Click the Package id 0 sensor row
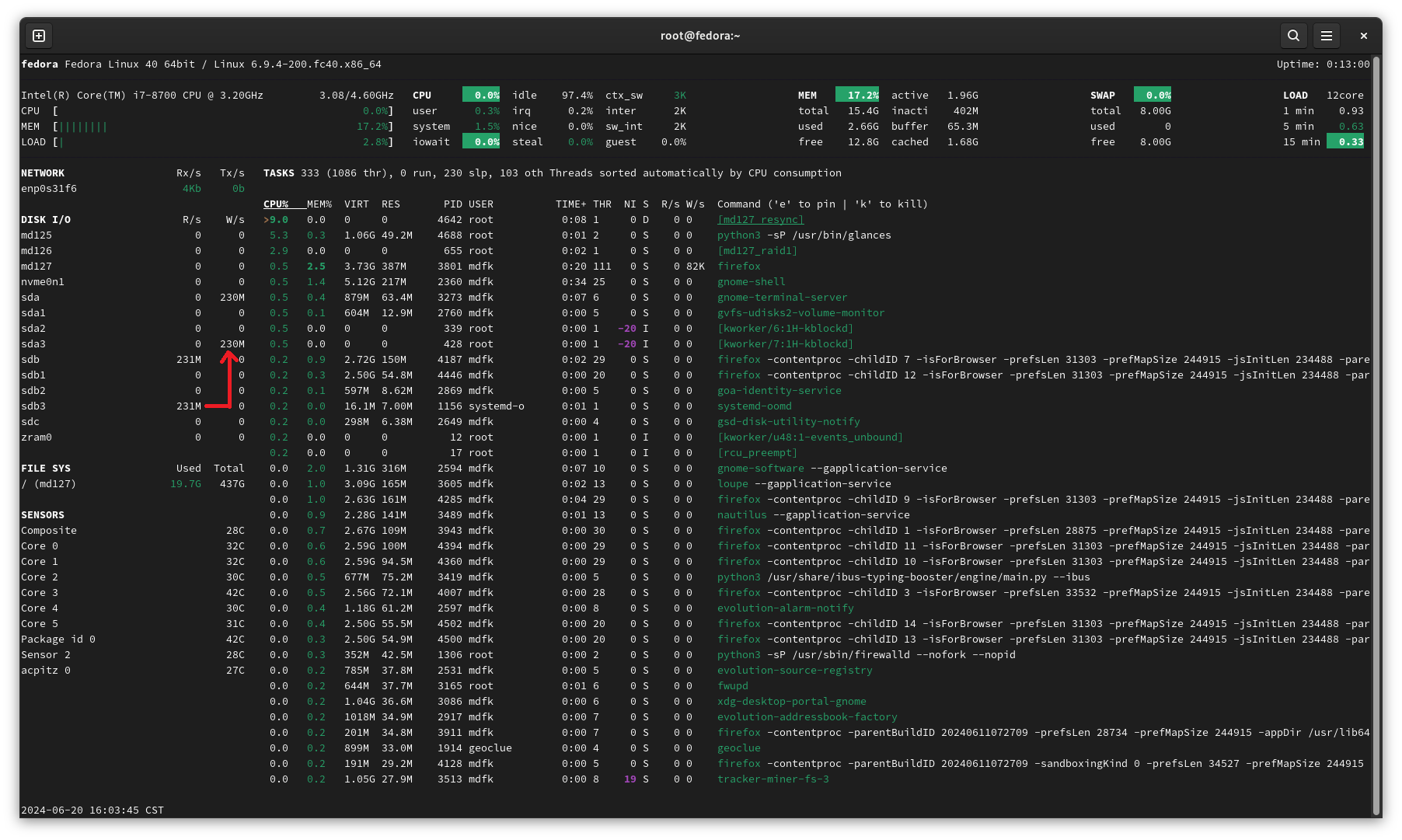Viewport: 1402px width, 840px height. (133, 640)
